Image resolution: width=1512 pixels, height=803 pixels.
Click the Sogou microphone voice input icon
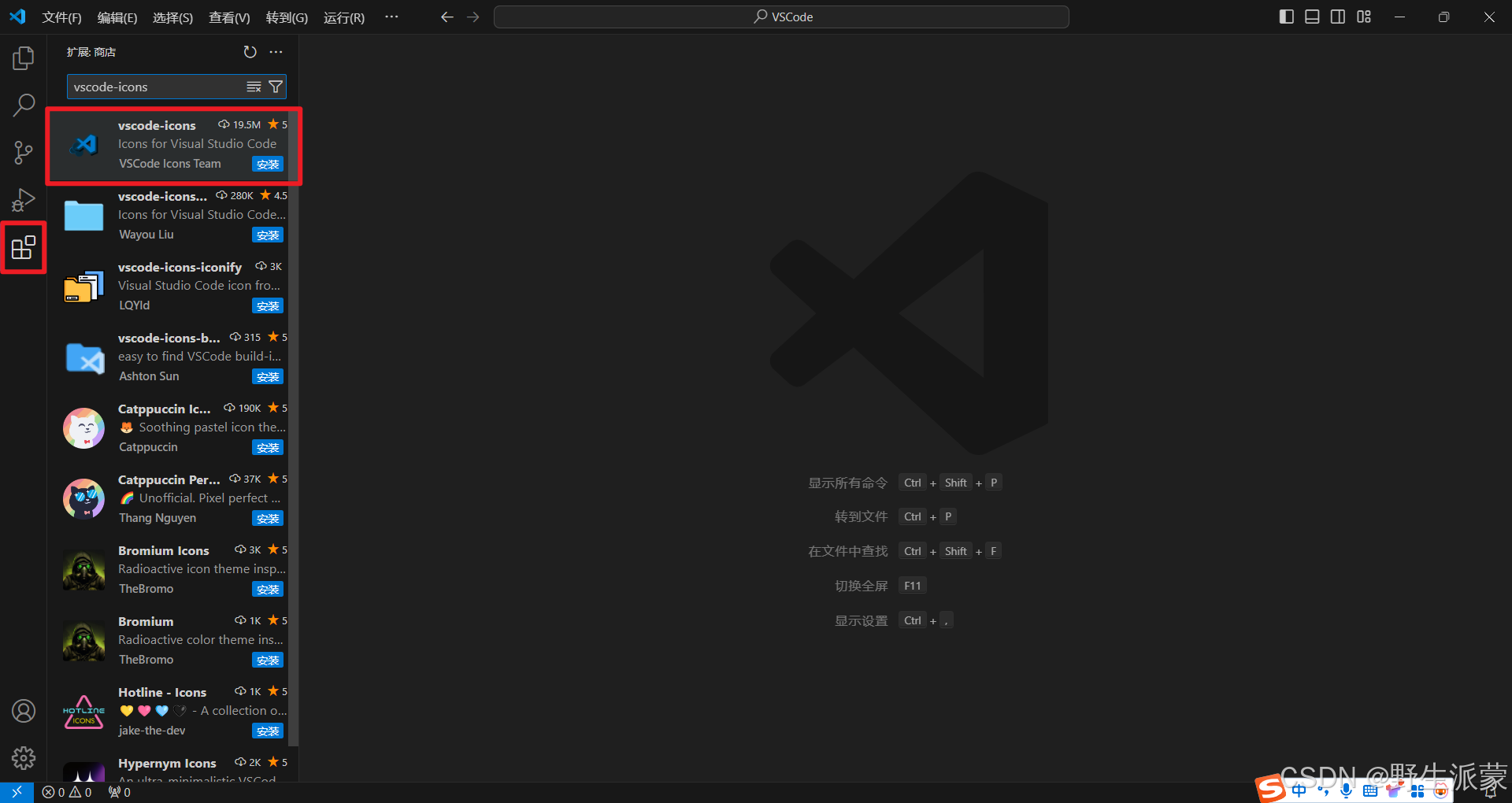tap(1347, 790)
